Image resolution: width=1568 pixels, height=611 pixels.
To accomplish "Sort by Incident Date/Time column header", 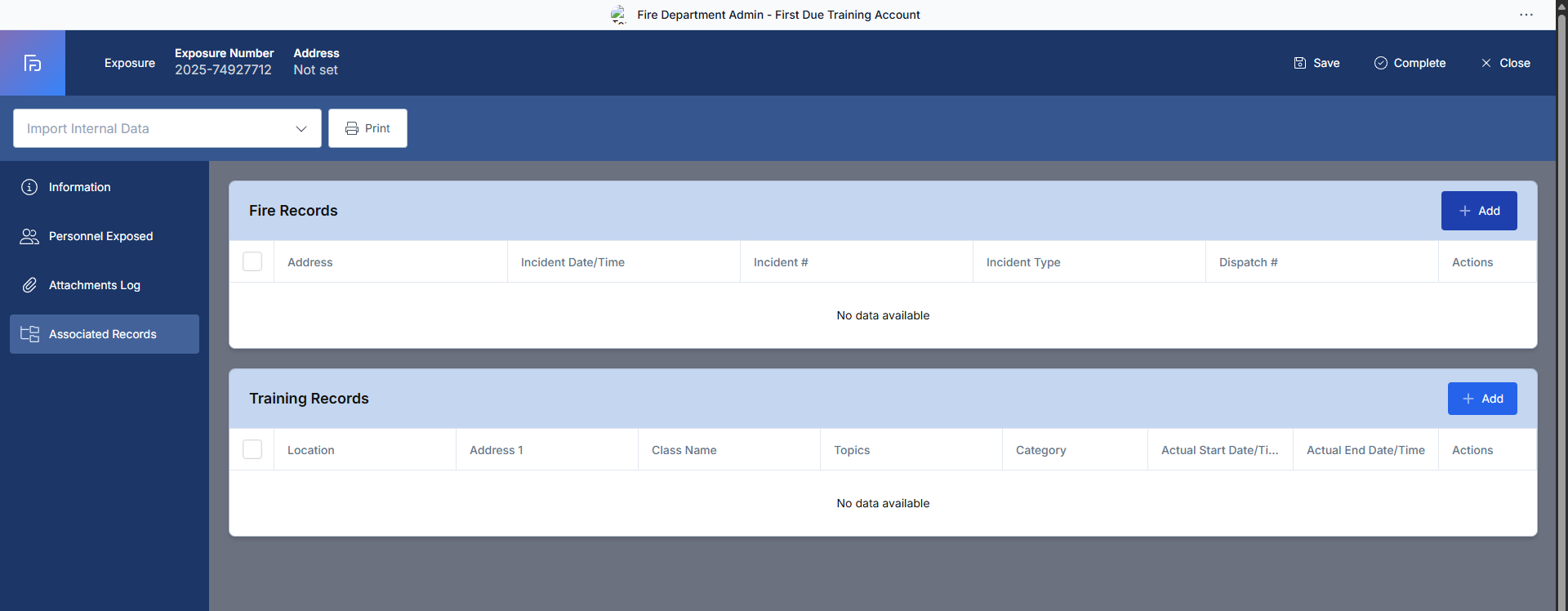I will (x=572, y=262).
